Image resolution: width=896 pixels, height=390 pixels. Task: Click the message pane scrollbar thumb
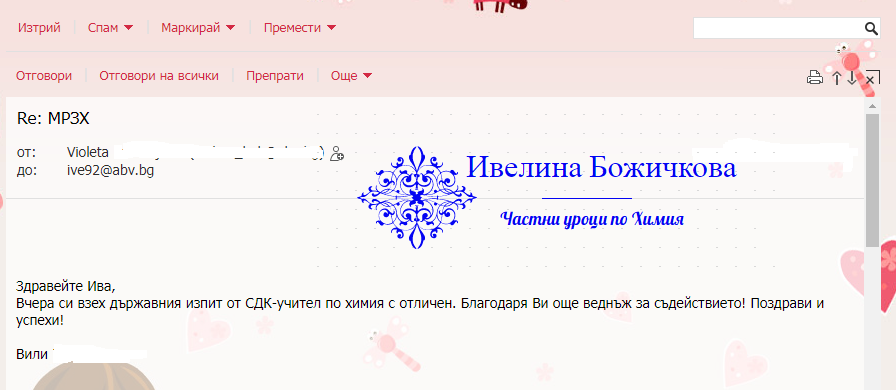coord(872,180)
